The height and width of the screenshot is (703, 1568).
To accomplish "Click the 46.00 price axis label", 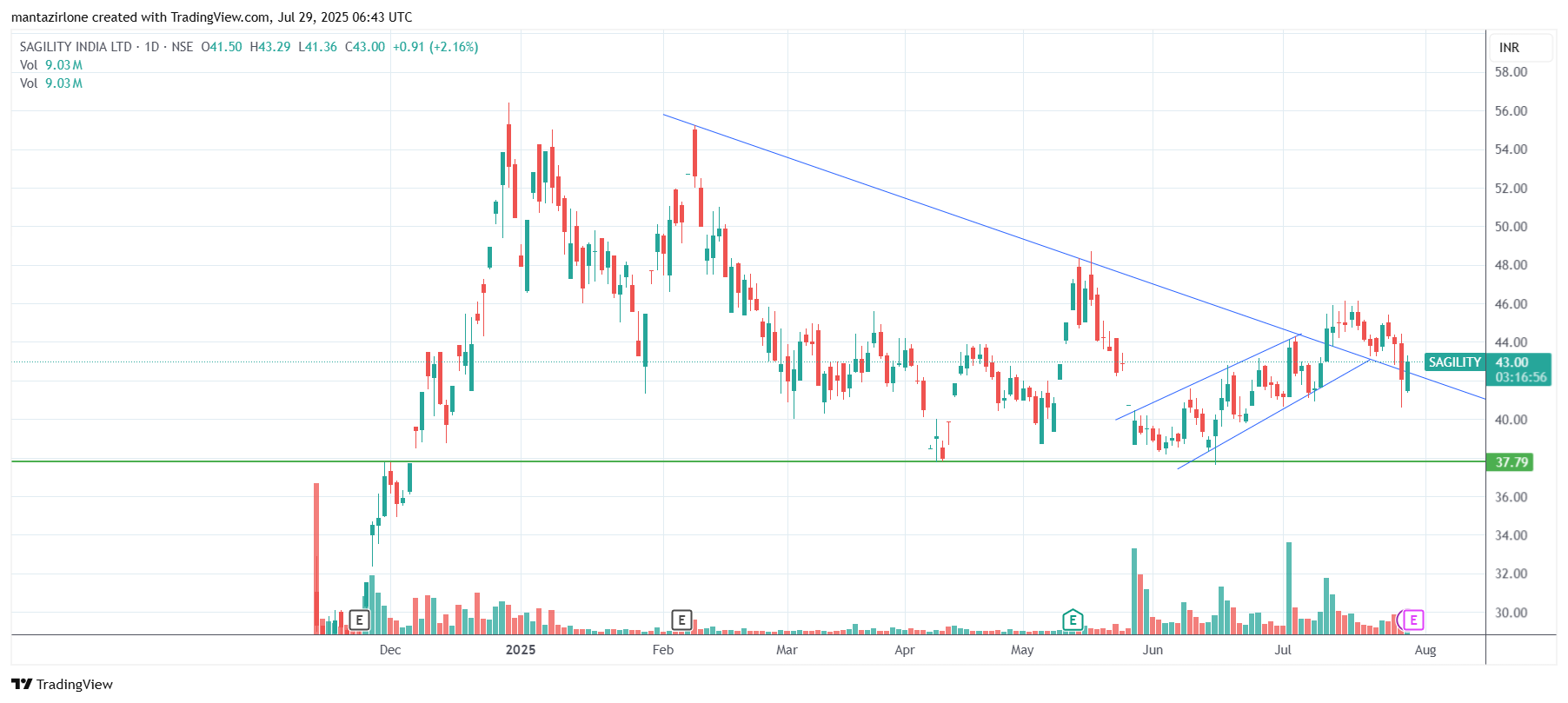I will 1511,304.
